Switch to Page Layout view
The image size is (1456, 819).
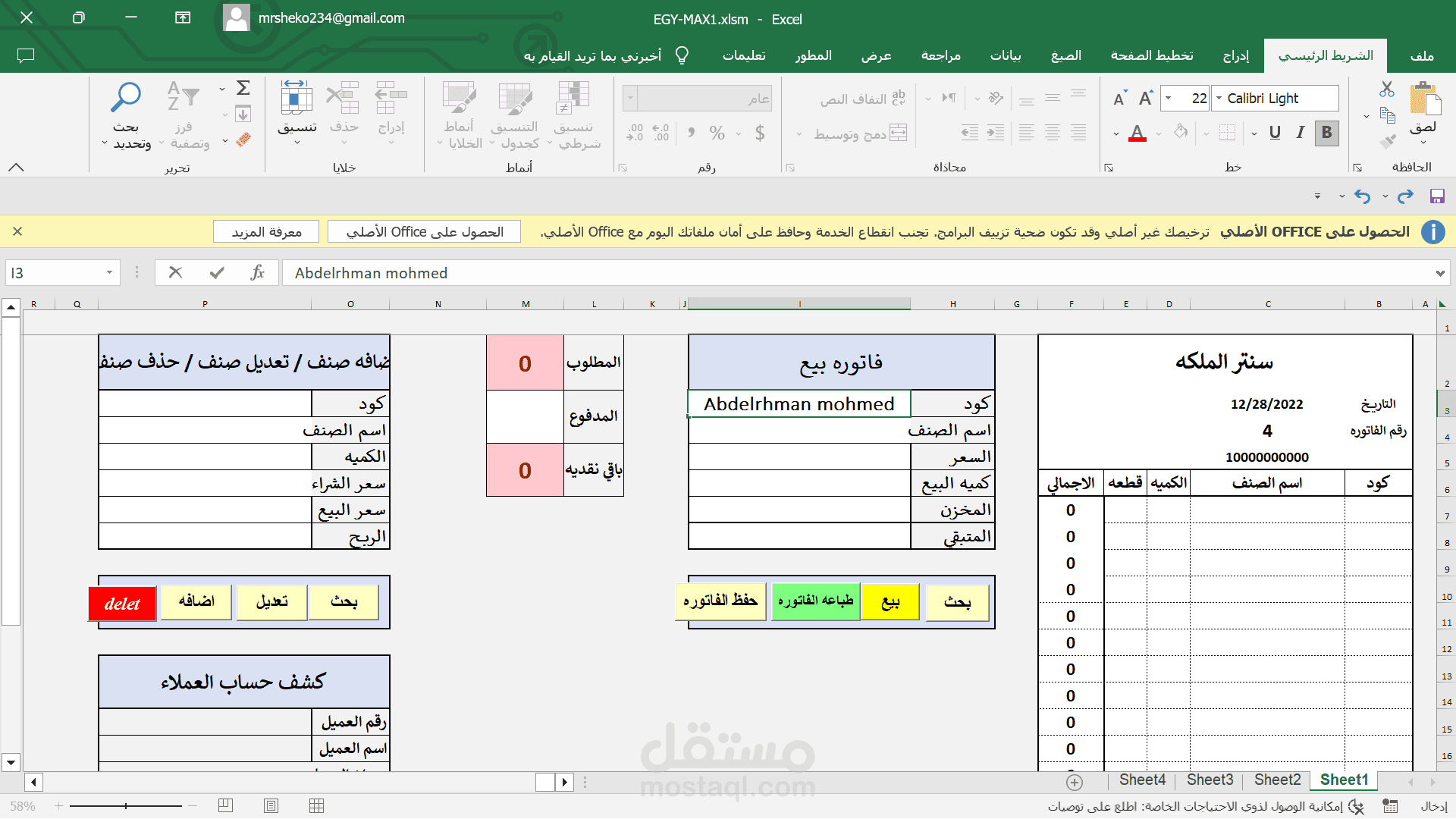pos(271,805)
